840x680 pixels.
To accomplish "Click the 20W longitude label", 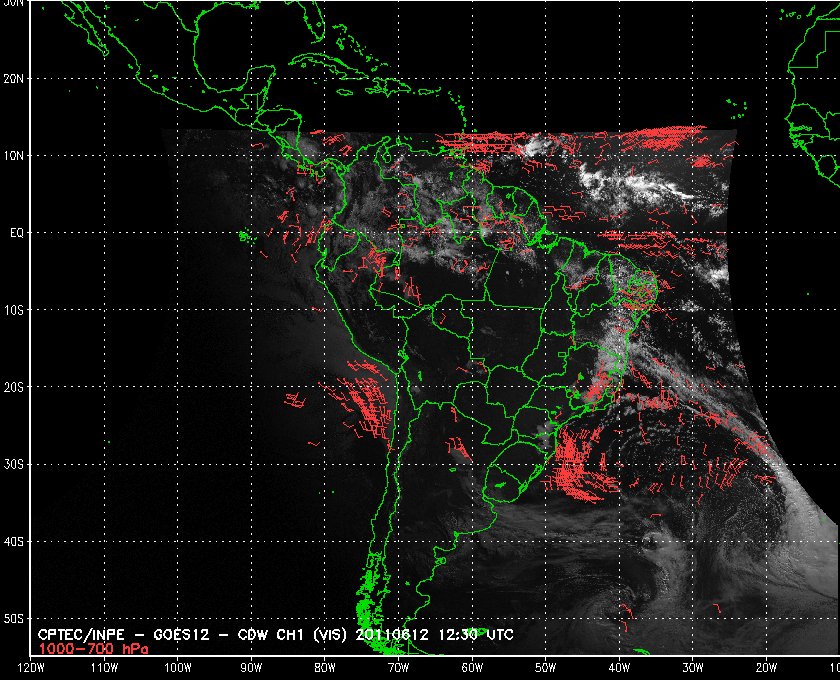I will coord(766,667).
